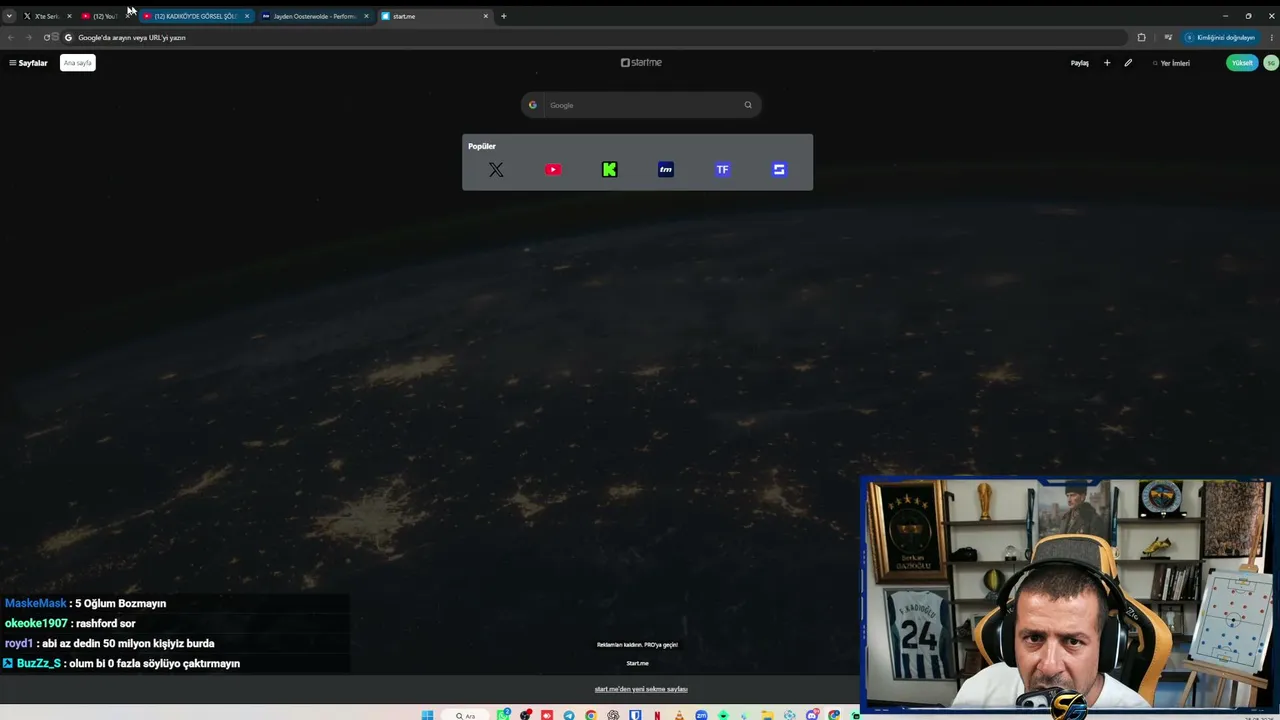Click the Popüler widget title

[482, 146]
